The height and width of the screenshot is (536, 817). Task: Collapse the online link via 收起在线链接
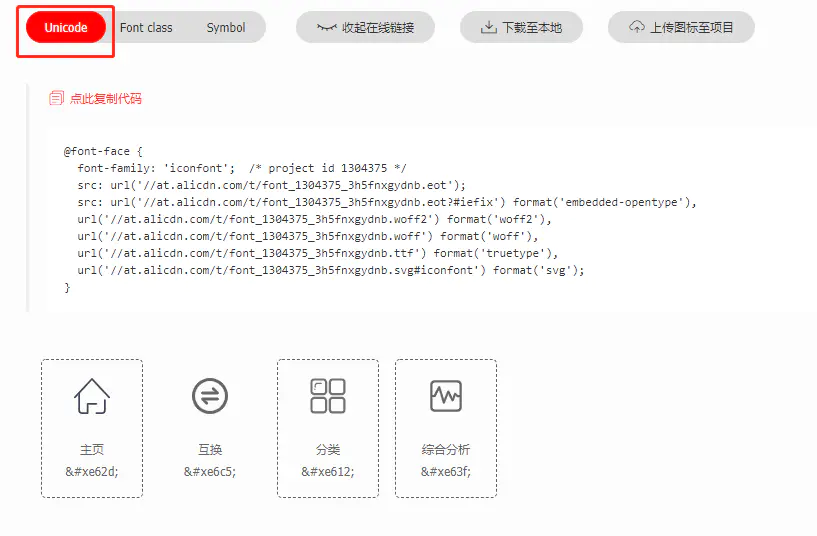point(365,28)
